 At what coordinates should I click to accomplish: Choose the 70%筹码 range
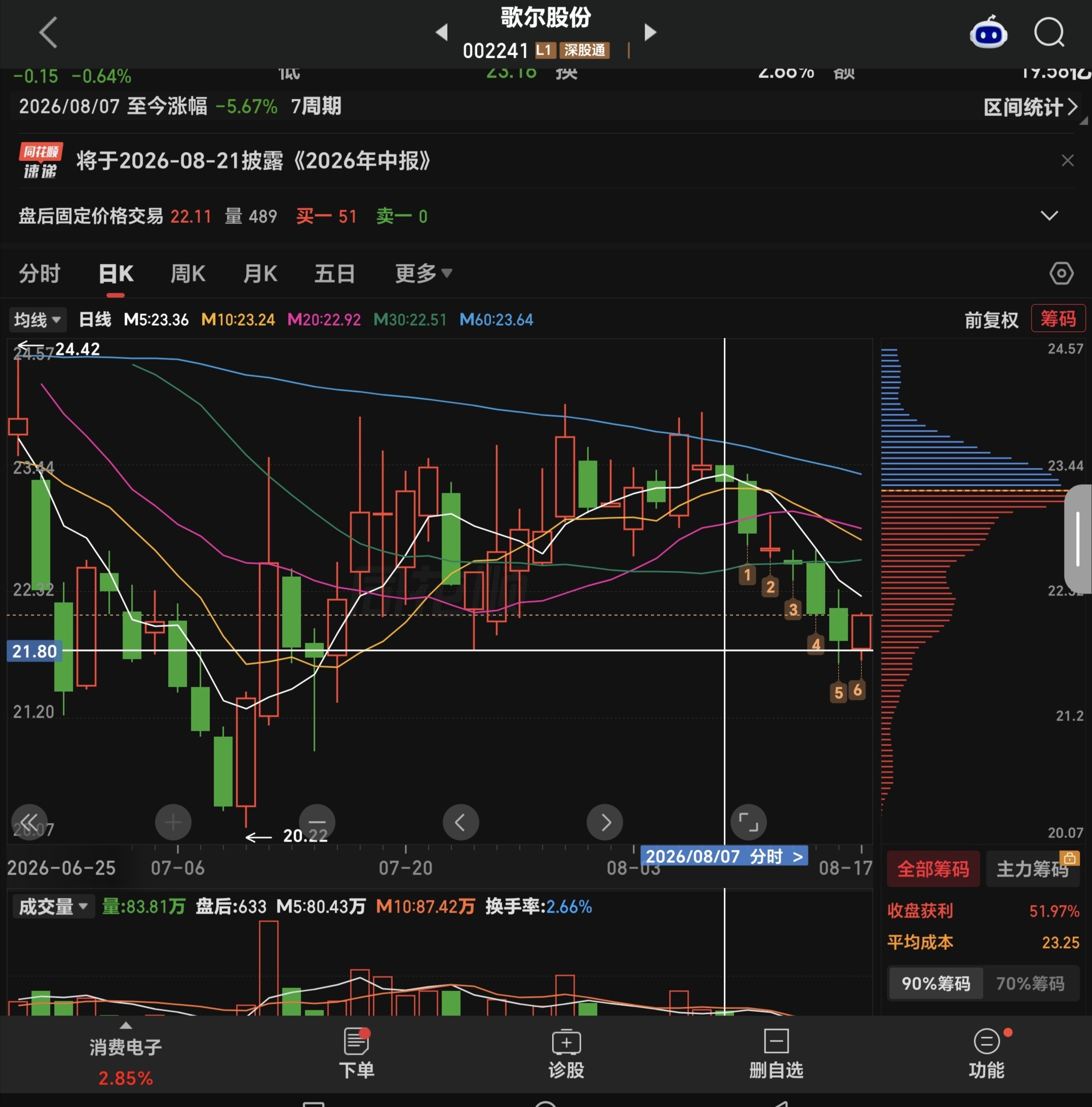(1030, 983)
